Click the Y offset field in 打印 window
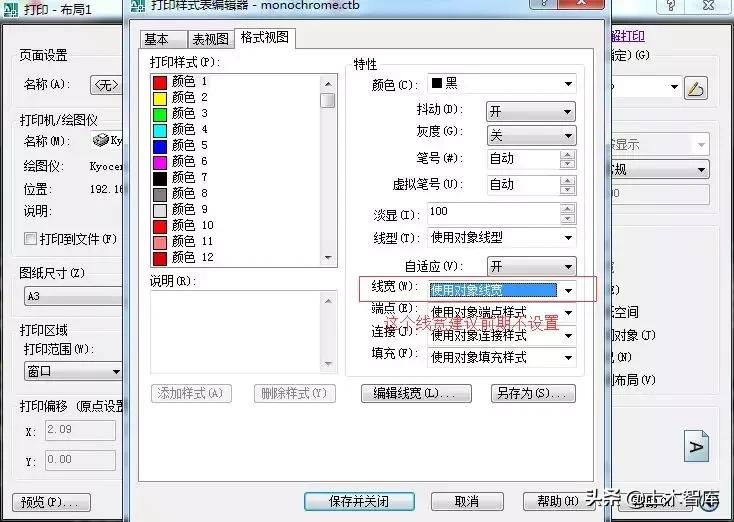This screenshot has width=734, height=522. point(81,460)
